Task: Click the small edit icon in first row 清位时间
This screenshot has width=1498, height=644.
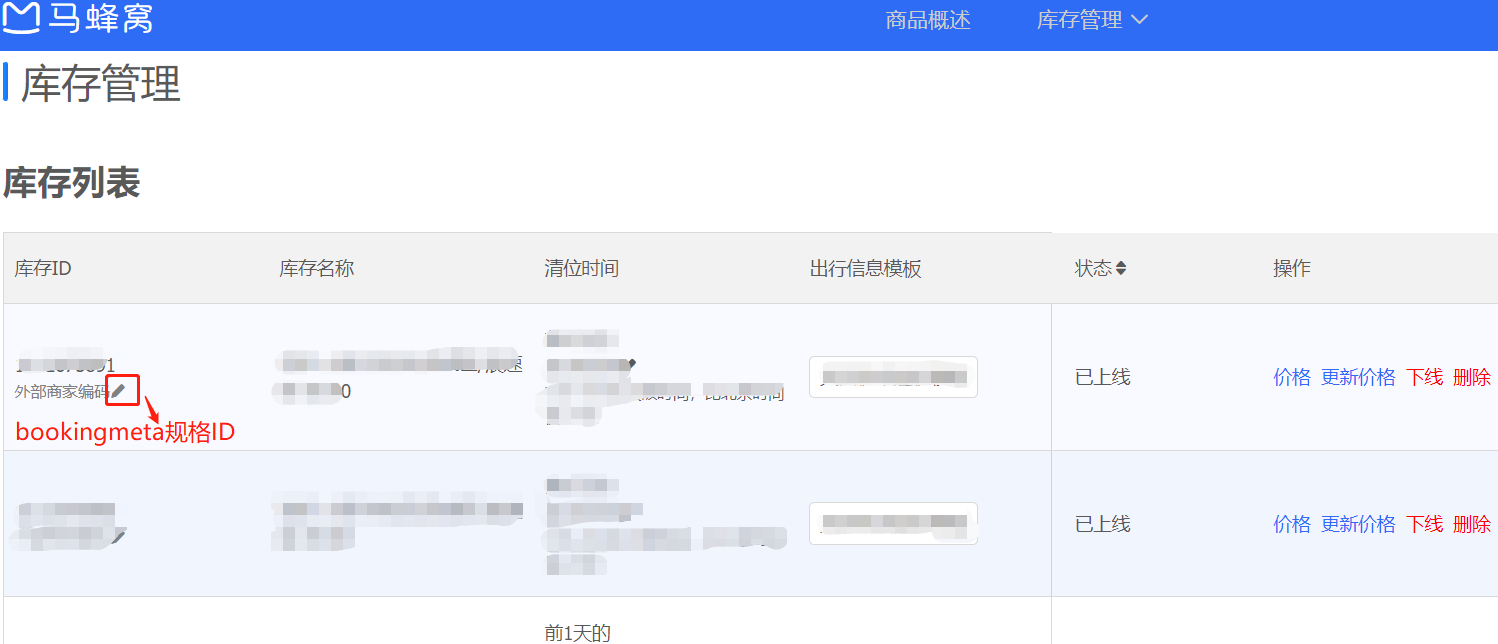Action: click(x=631, y=363)
